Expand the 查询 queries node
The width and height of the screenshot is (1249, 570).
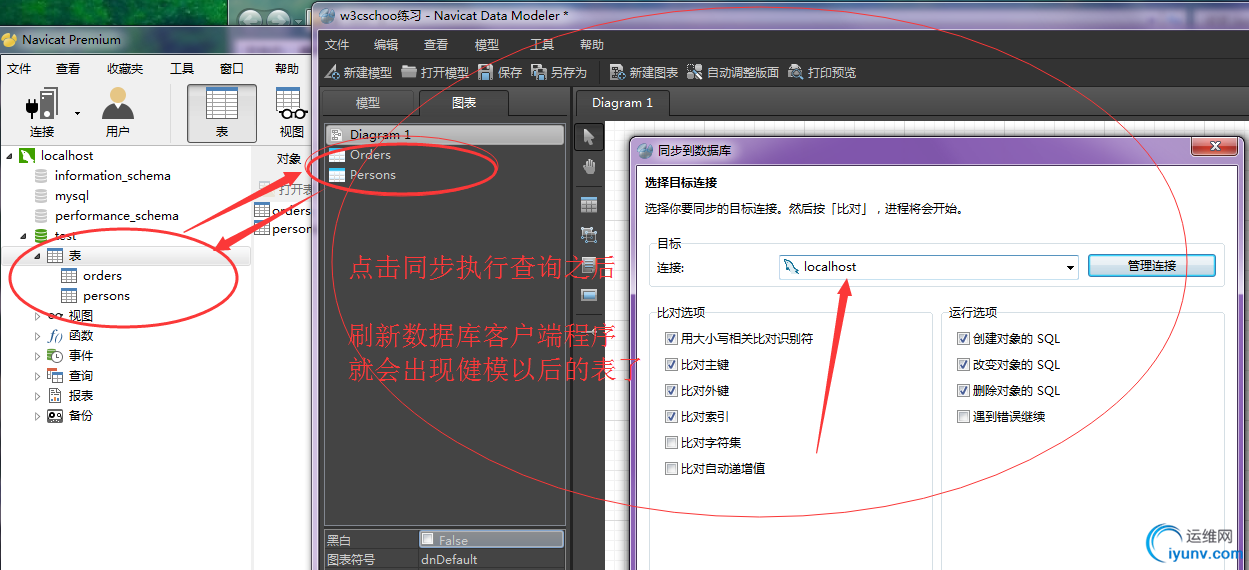(x=37, y=376)
